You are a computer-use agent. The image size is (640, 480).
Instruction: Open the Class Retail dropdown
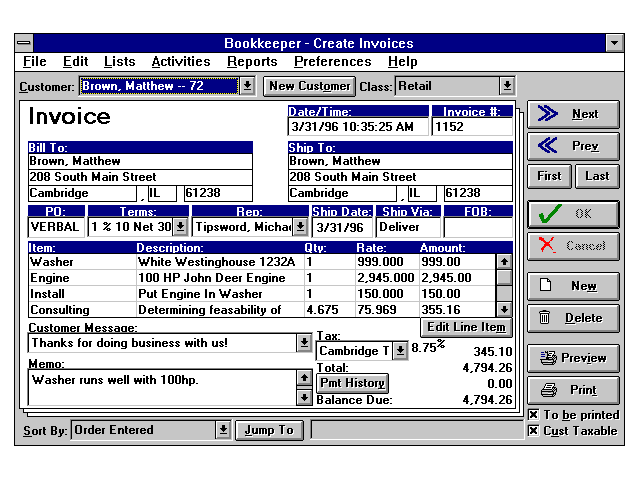pyautogui.click(x=506, y=86)
